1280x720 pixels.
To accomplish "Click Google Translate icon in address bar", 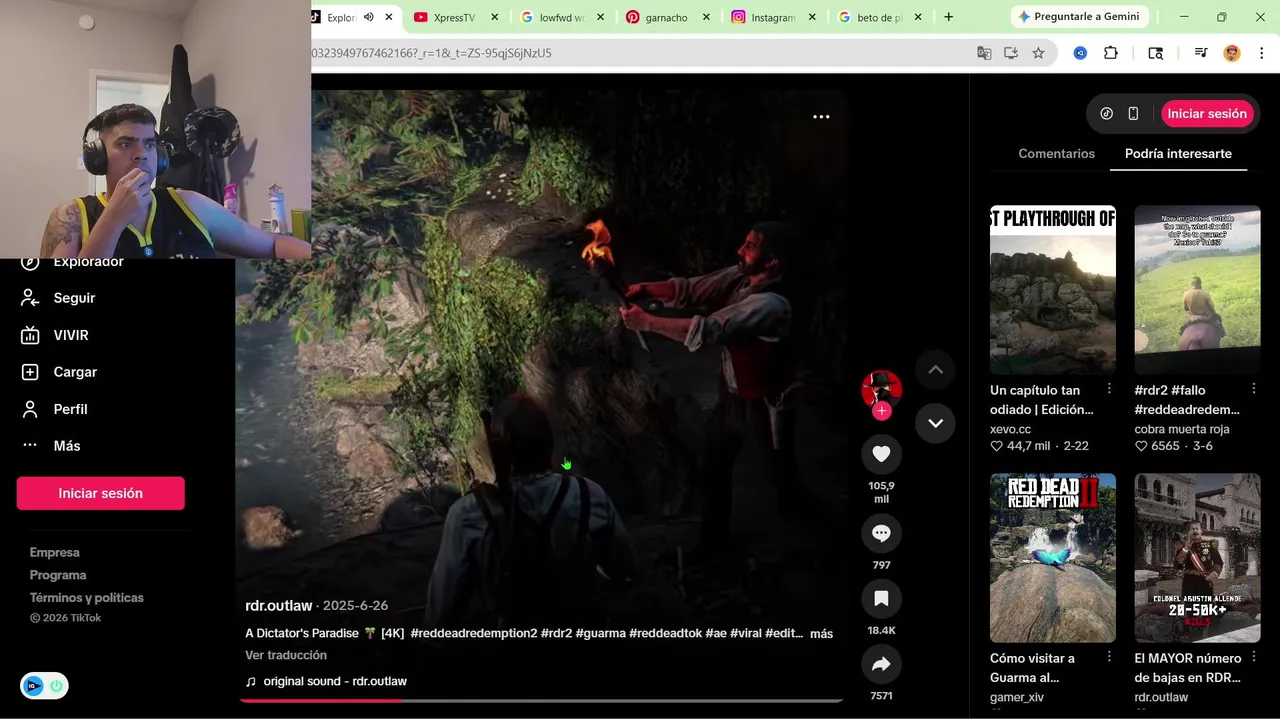I will pos(984,53).
